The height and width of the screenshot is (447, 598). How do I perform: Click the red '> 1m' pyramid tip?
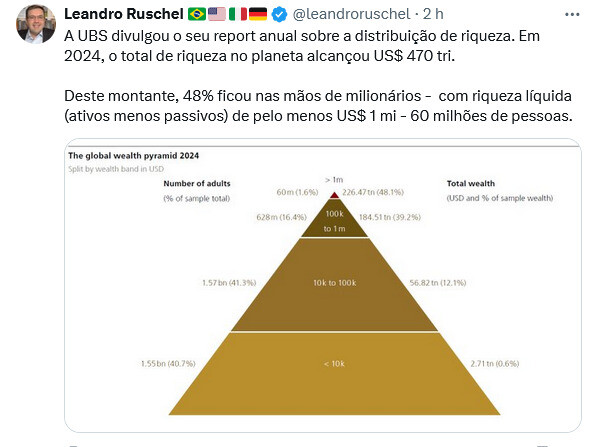tap(334, 195)
